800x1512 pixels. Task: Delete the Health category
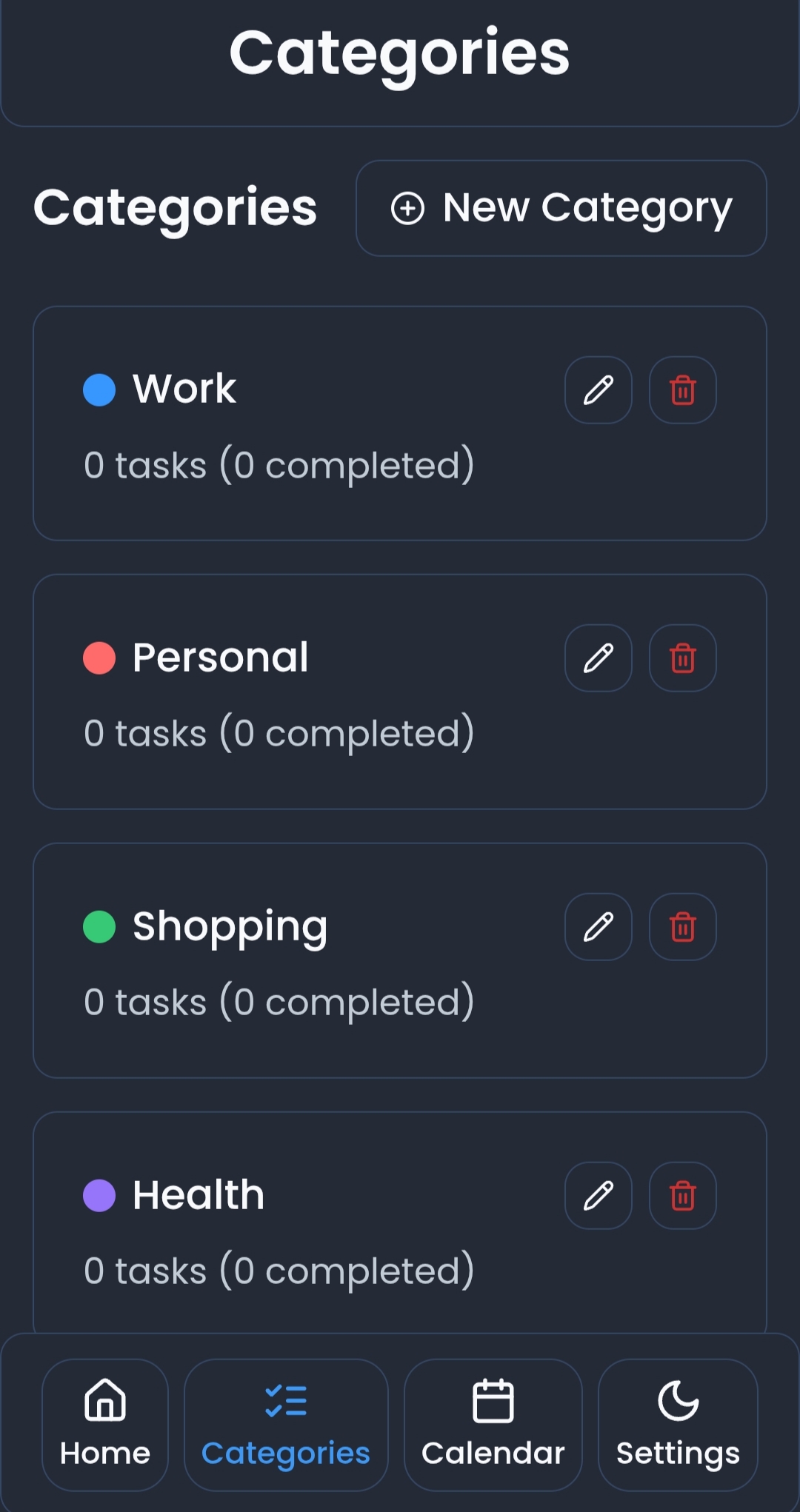coord(681,1194)
